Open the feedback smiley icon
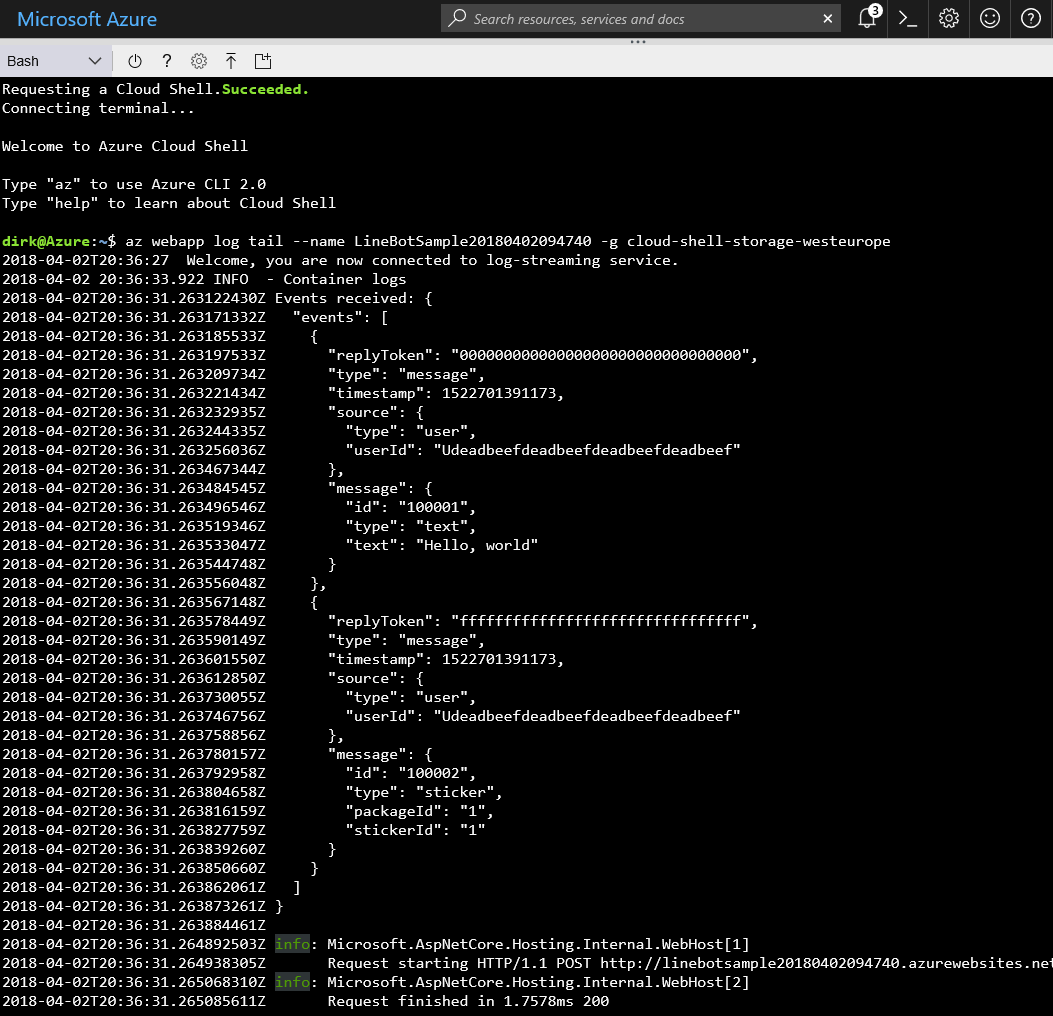This screenshot has width=1053, height=1016. click(x=990, y=18)
